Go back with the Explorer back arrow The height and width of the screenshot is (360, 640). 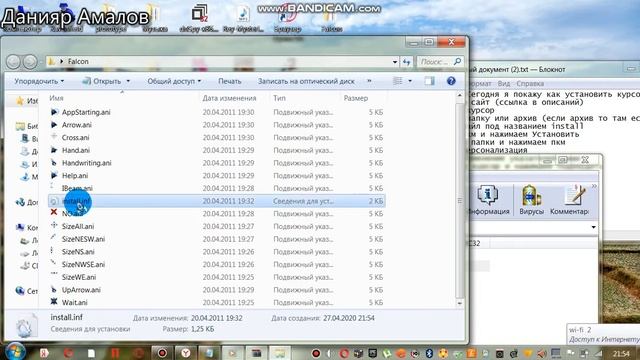coord(13,62)
